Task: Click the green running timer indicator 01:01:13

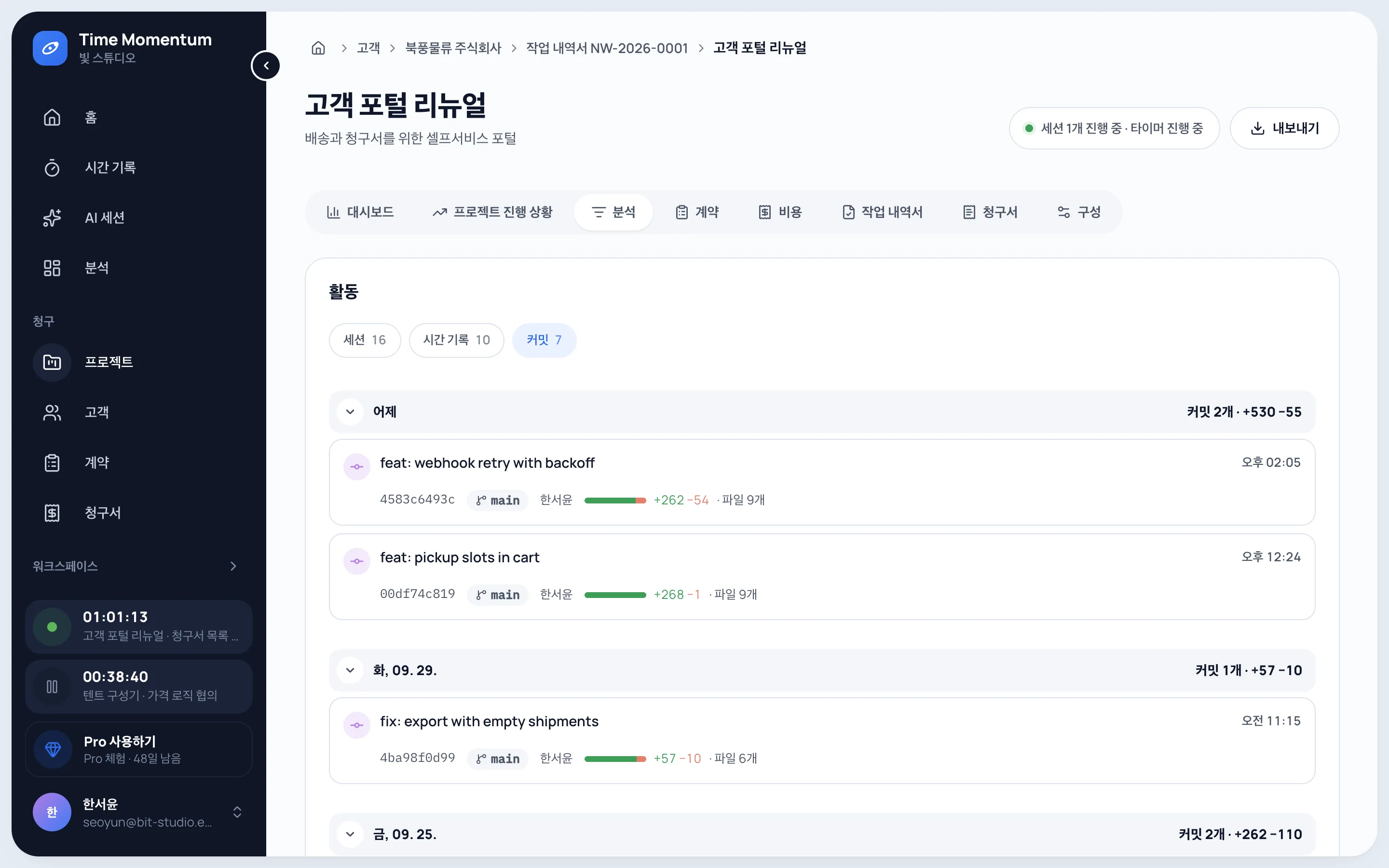Action: pos(52,627)
